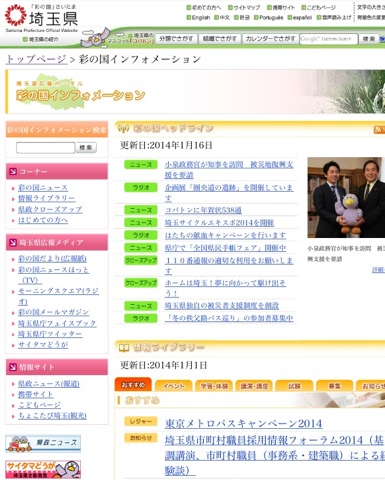Open 県政クローズアップ sidebar link
This screenshot has width=385, height=480.
(x=50, y=209)
